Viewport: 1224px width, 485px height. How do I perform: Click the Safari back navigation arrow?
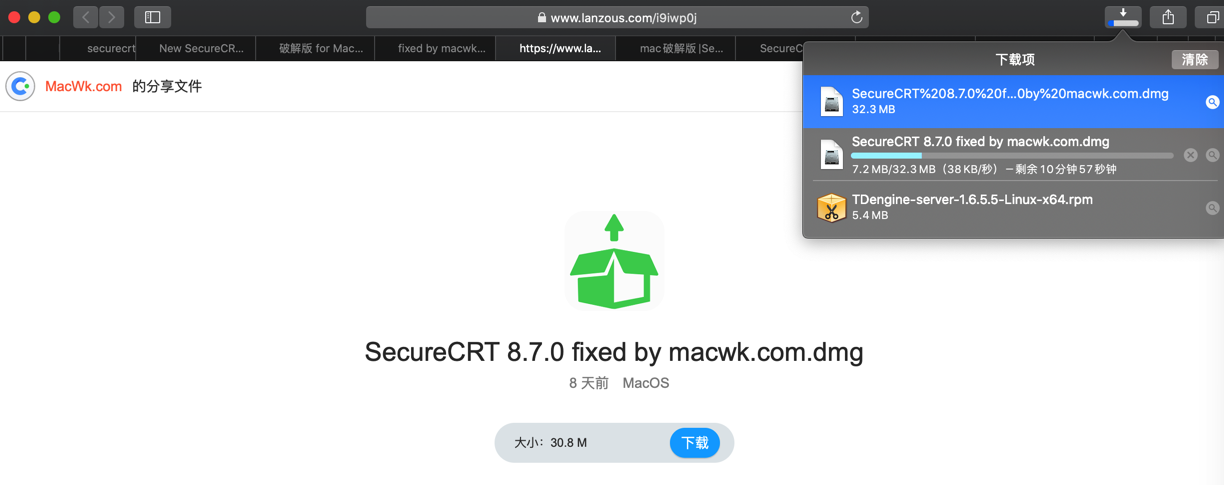pyautogui.click(x=86, y=17)
